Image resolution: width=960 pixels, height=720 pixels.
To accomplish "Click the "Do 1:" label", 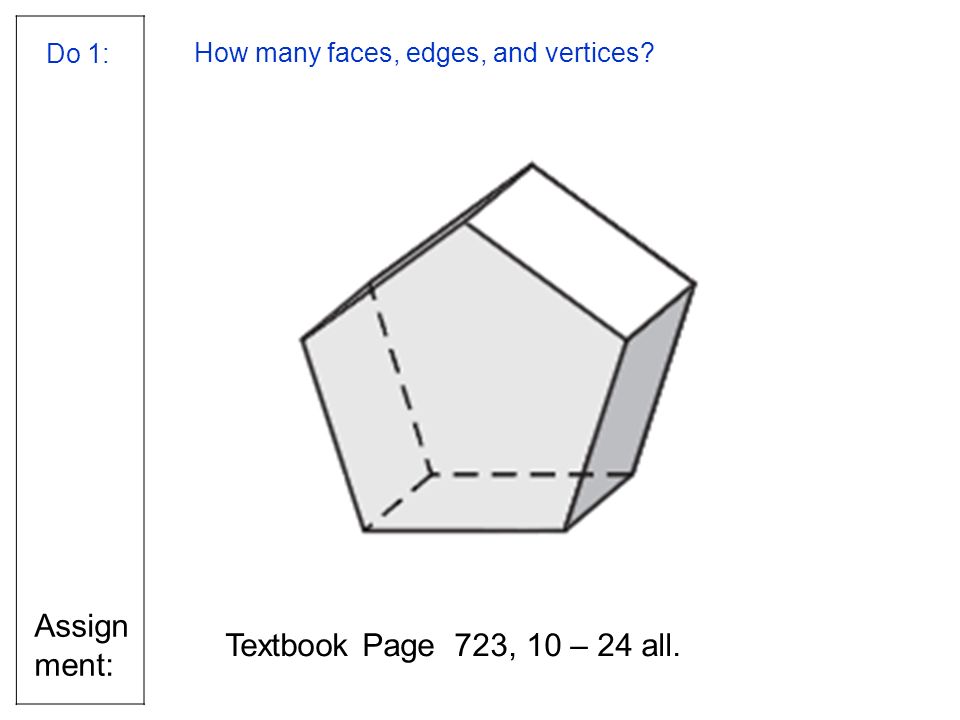I will point(78,54).
